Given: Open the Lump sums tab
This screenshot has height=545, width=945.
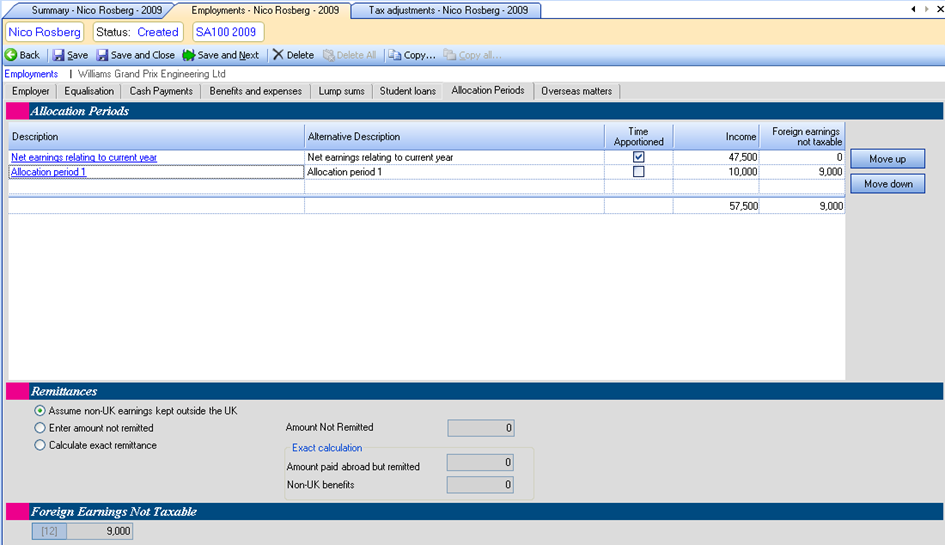Looking at the screenshot, I should coord(342,91).
